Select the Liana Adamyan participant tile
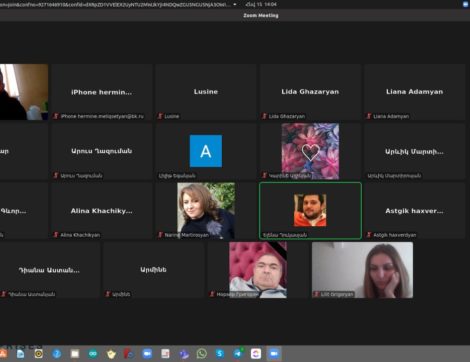The image size is (470, 362). (x=415, y=92)
